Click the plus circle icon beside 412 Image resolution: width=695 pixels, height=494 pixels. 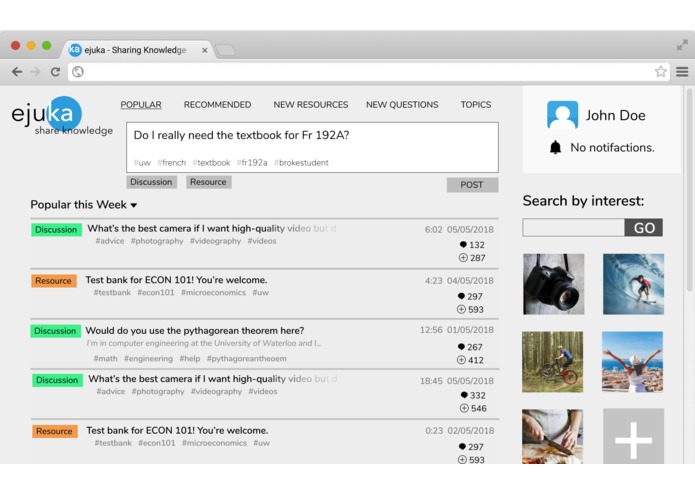click(461, 360)
